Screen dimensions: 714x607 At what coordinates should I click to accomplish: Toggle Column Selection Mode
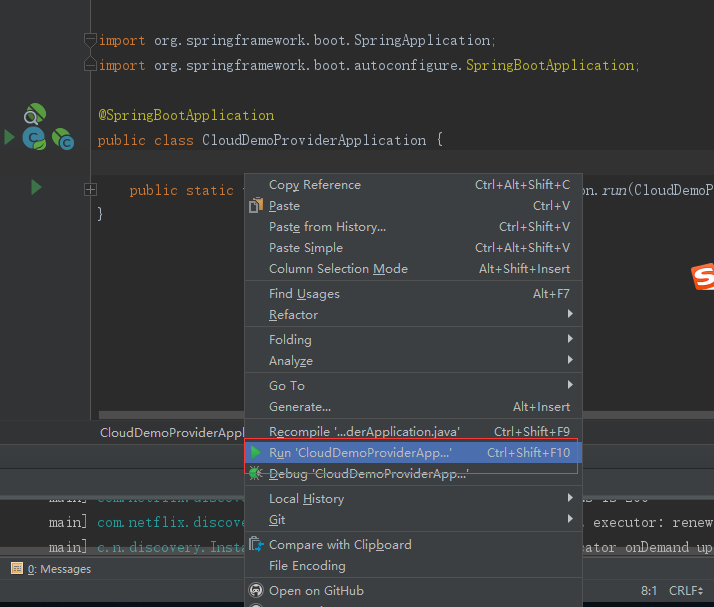coord(413,268)
